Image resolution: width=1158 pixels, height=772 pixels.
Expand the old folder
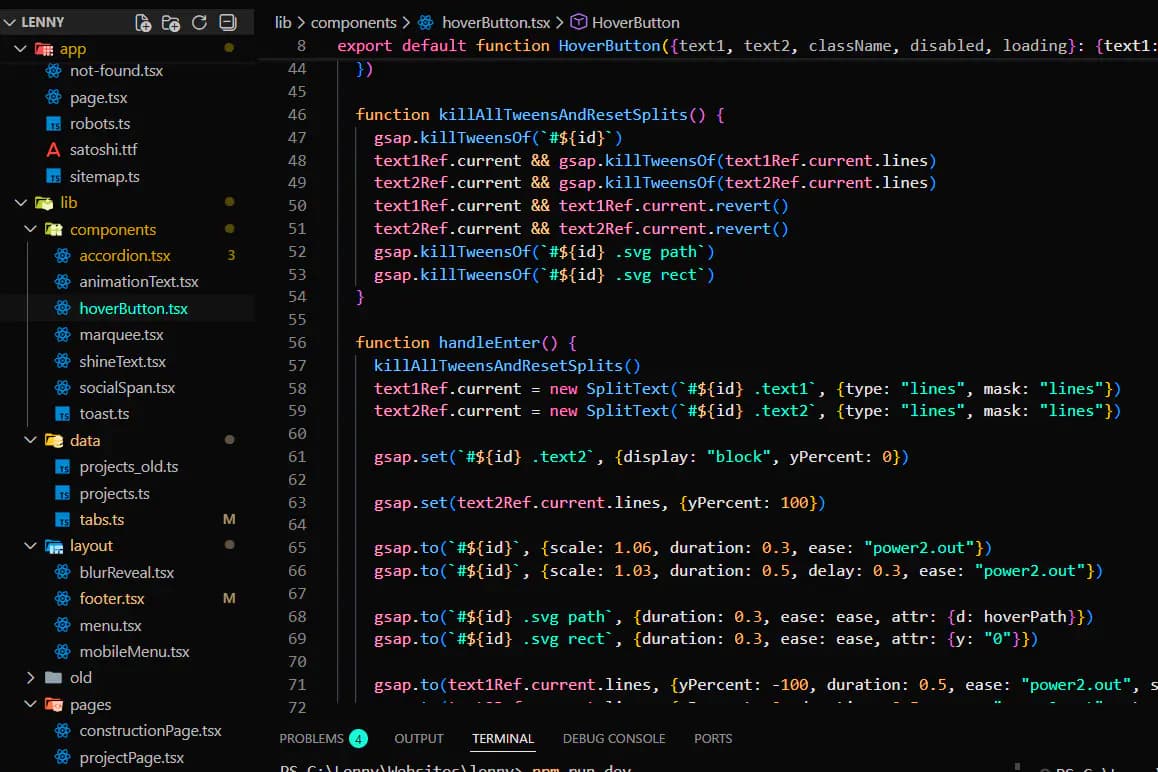(x=30, y=677)
